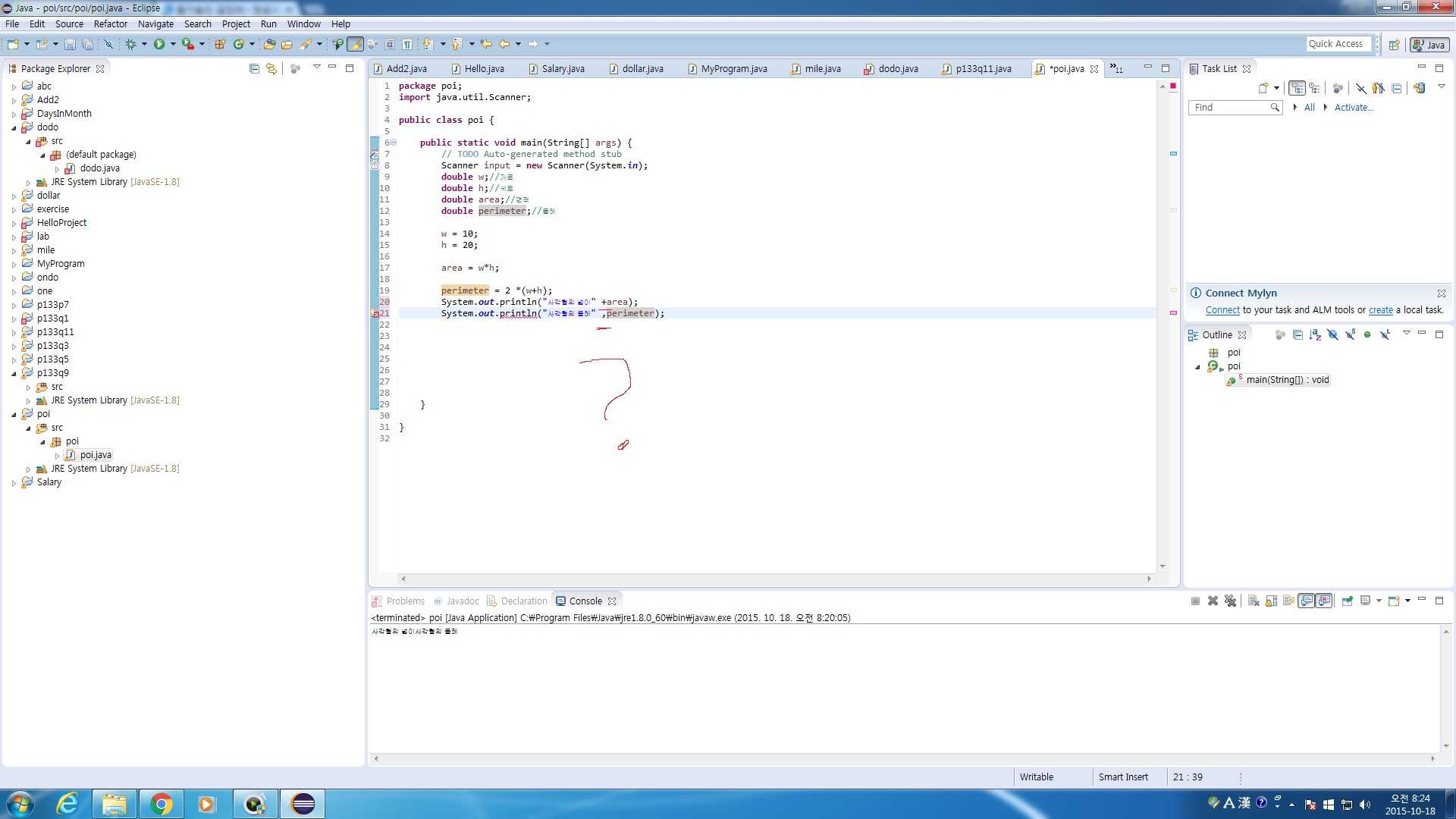Screen dimensions: 1456x819
Task: Open Google Chrome from the taskbar
Action: click(162, 804)
